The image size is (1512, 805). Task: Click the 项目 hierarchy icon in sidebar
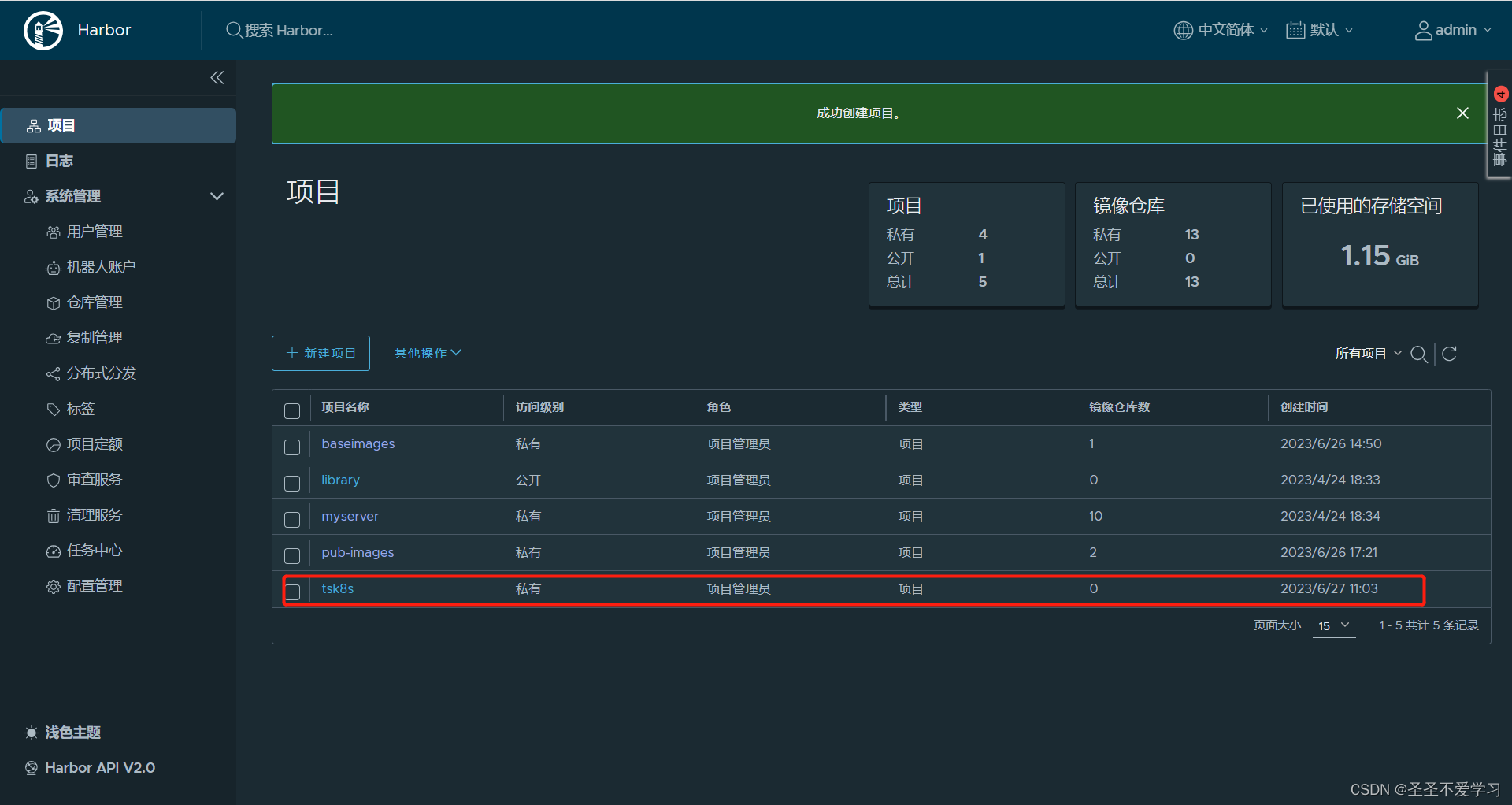34,126
